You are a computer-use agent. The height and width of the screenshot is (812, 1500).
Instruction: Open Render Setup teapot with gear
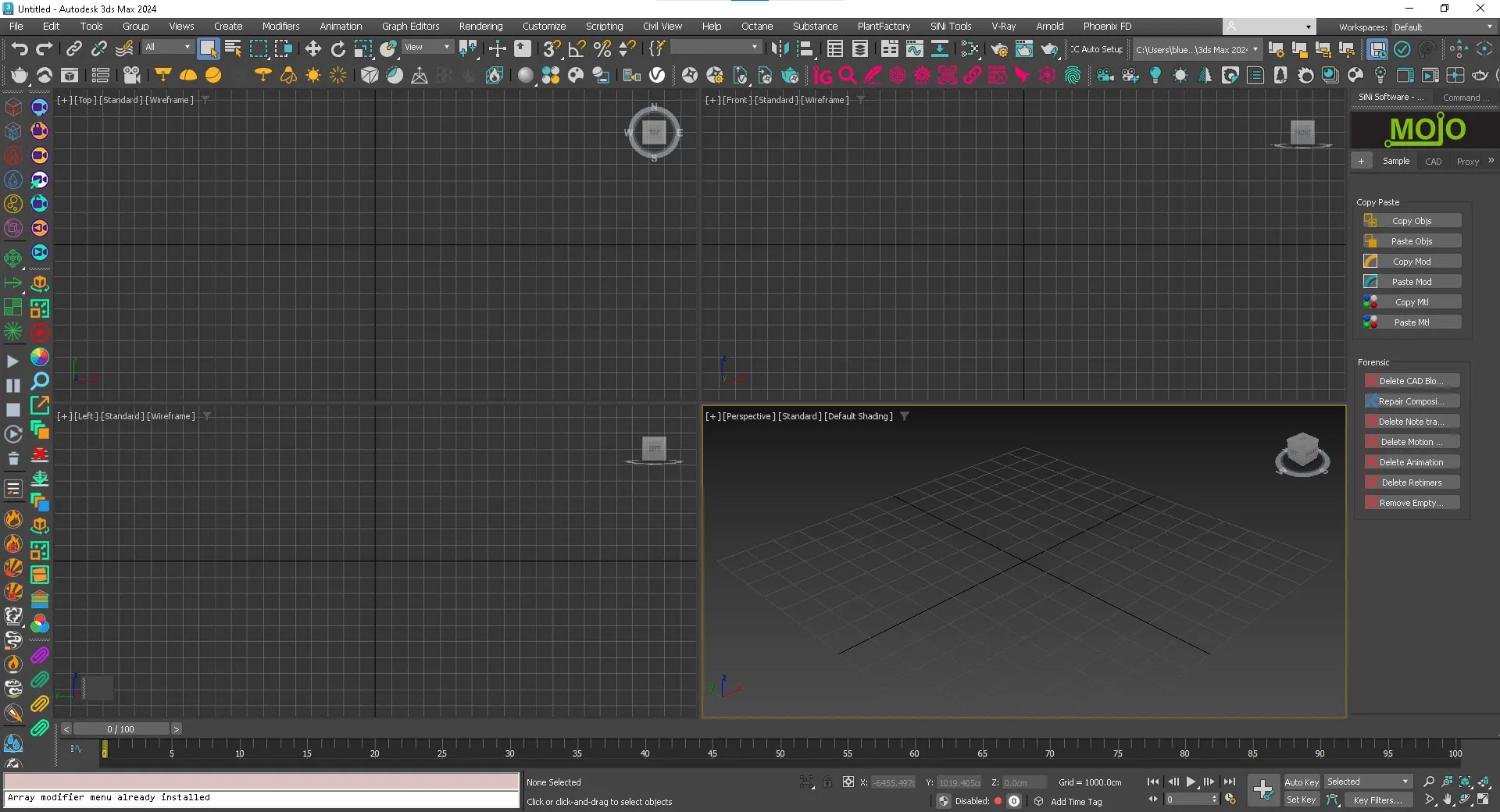[999, 48]
